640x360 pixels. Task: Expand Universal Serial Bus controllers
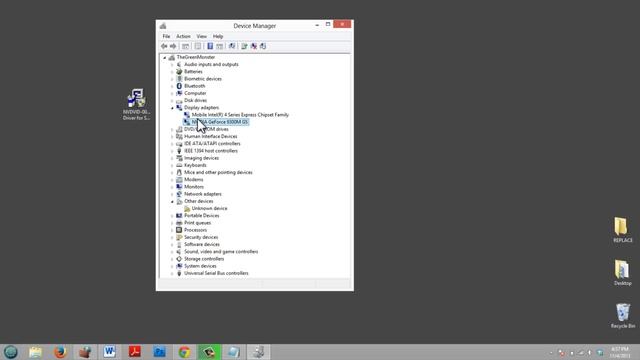(x=172, y=273)
